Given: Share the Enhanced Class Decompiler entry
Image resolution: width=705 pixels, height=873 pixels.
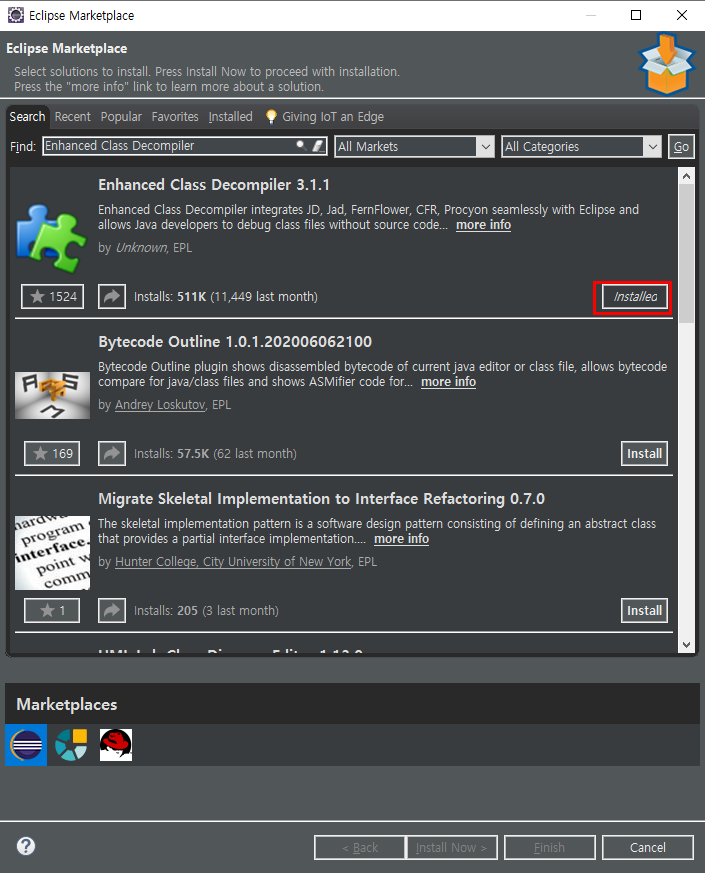Looking at the screenshot, I should pyautogui.click(x=112, y=296).
